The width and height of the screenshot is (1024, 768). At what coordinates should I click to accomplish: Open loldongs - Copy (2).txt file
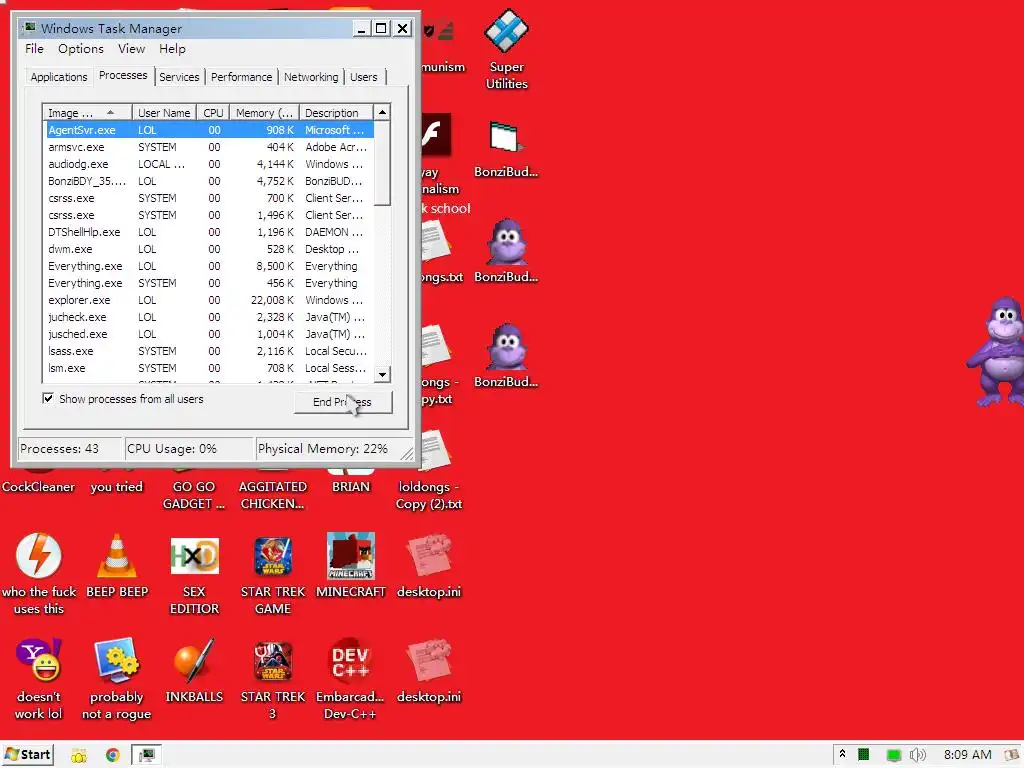click(x=429, y=472)
